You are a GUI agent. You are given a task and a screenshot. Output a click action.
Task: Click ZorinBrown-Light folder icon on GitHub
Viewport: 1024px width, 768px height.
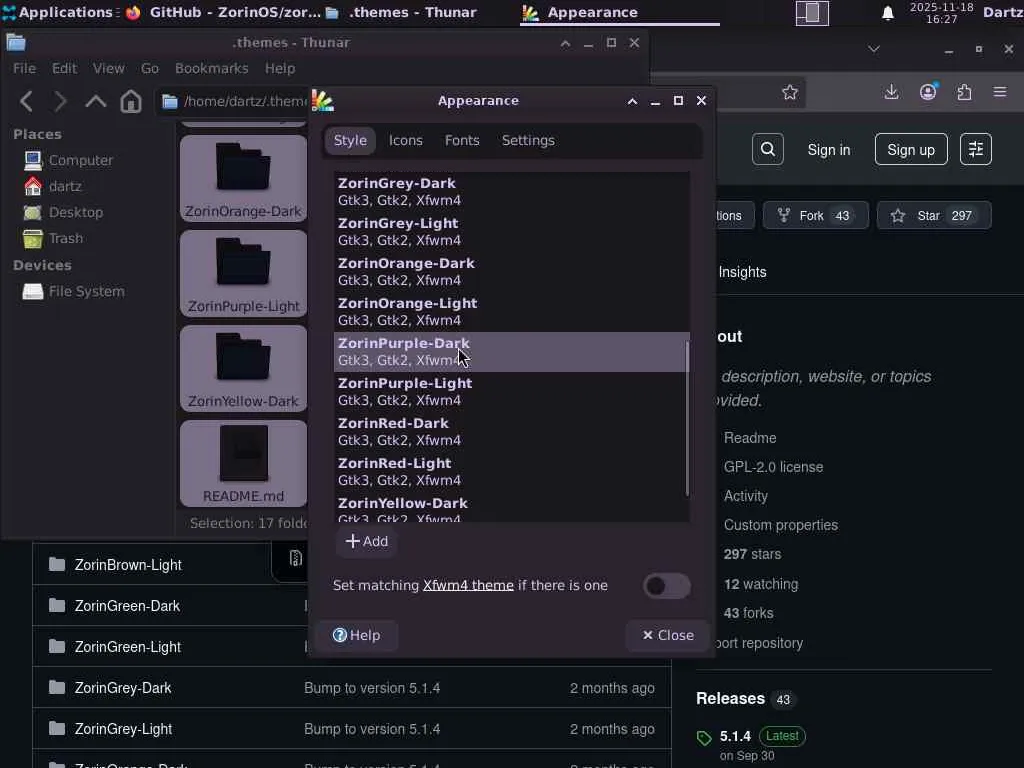click(x=57, y=564)
